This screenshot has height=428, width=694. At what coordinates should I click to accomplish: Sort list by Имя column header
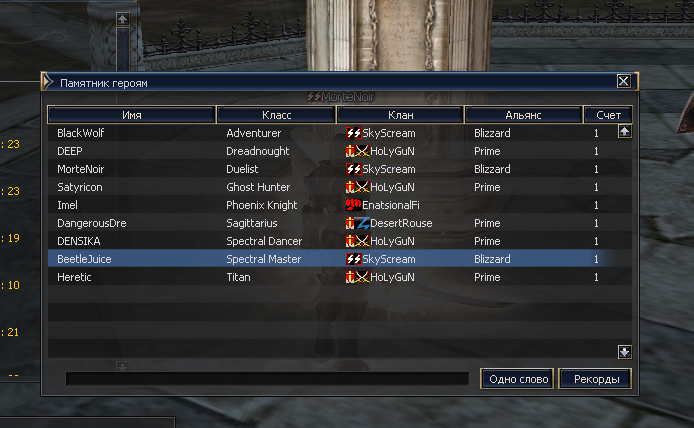click(x=132, y=115)
